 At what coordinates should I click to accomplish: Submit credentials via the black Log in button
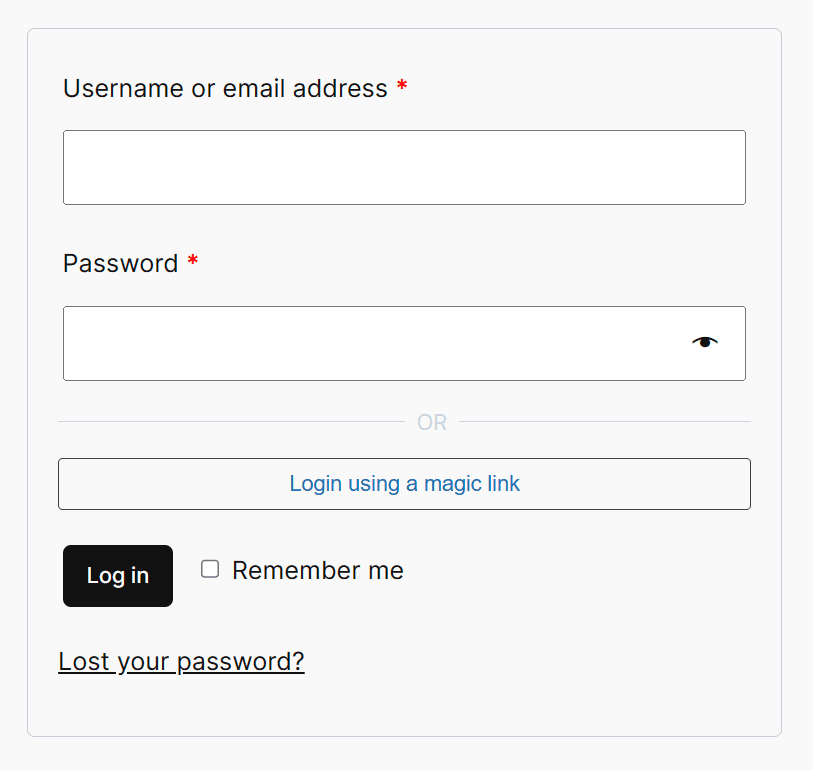pos(117,576)
